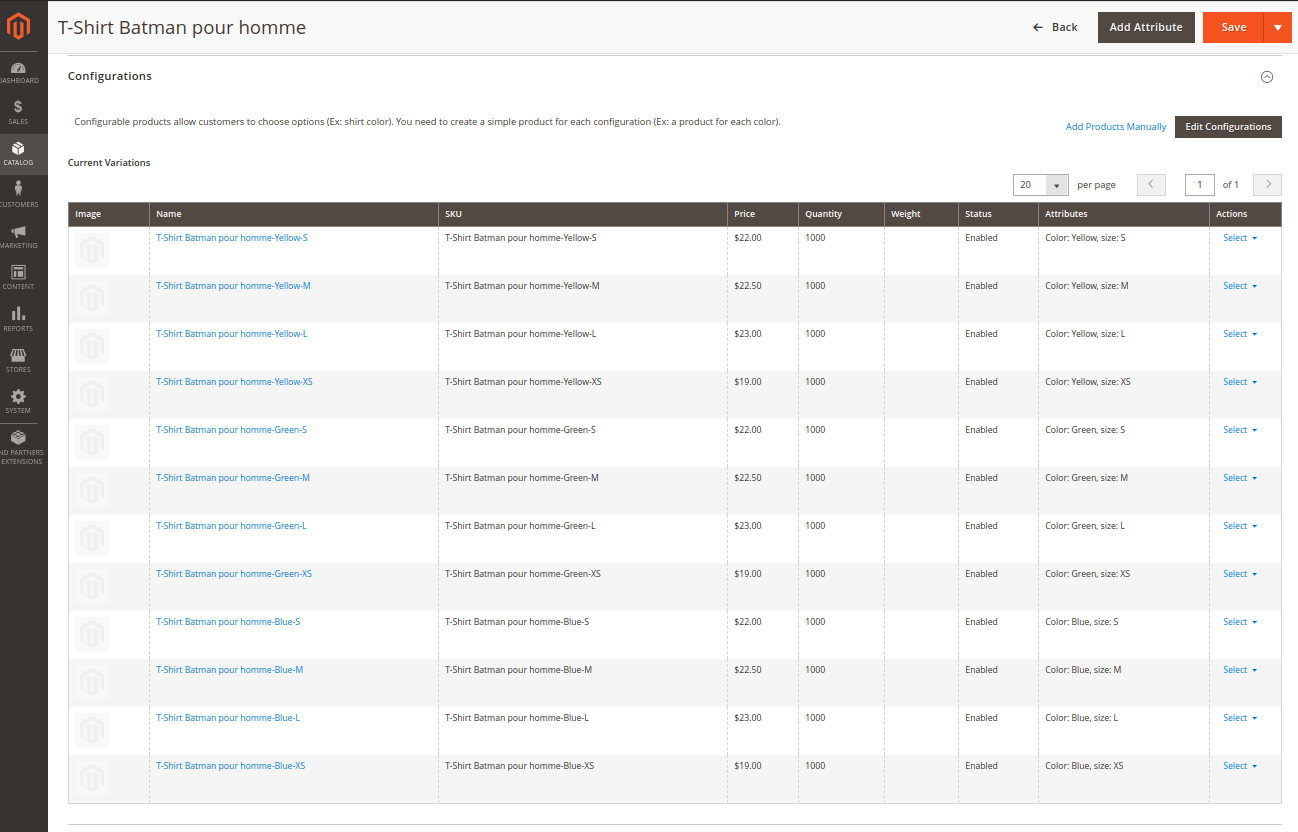The height and width of the screenshot is (832, 1298).
Task: Click the Back link
Action: tap(1055, 27)
